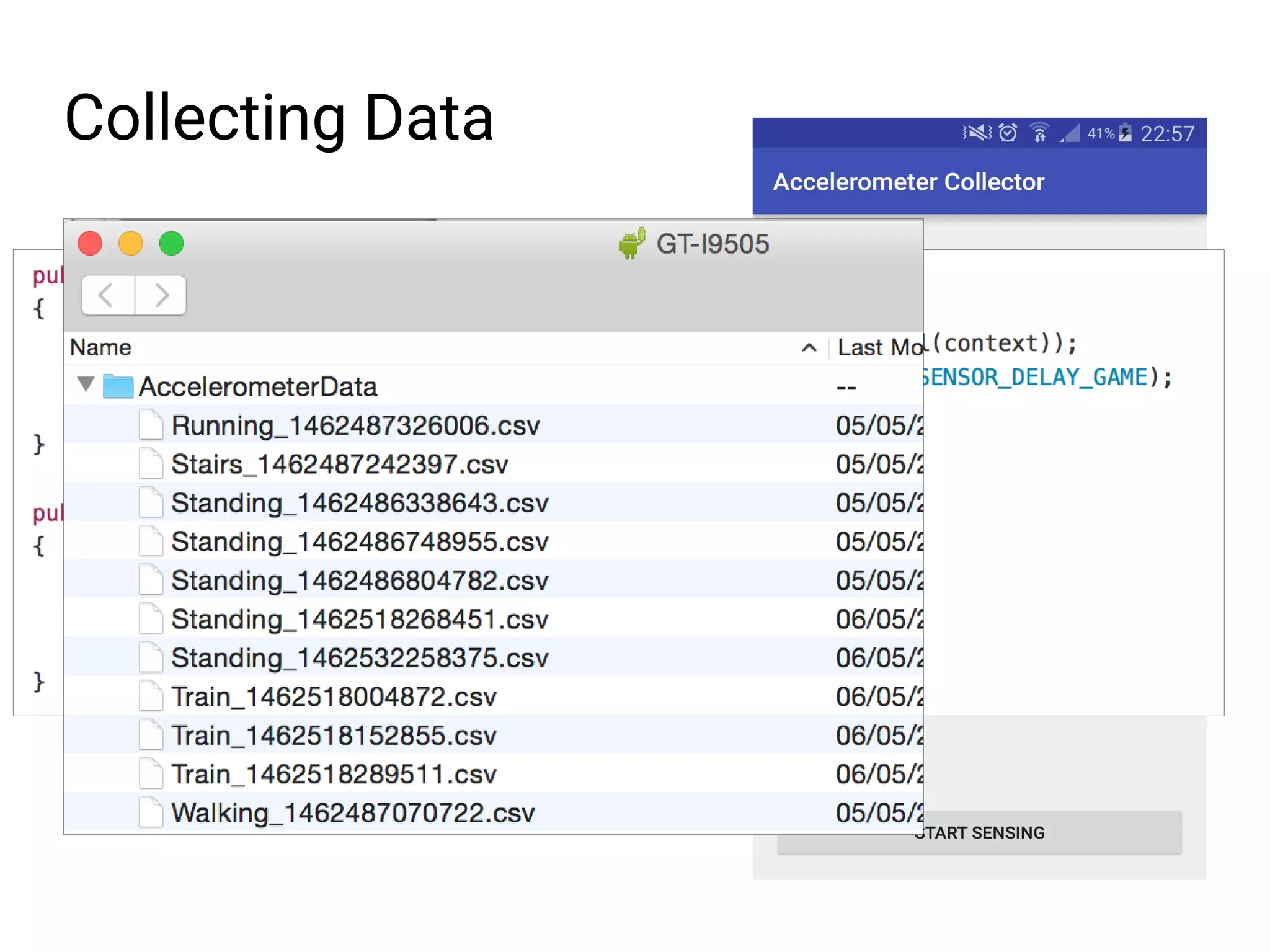Toggle the Name column sort arrow

click(x=809, y=348)
